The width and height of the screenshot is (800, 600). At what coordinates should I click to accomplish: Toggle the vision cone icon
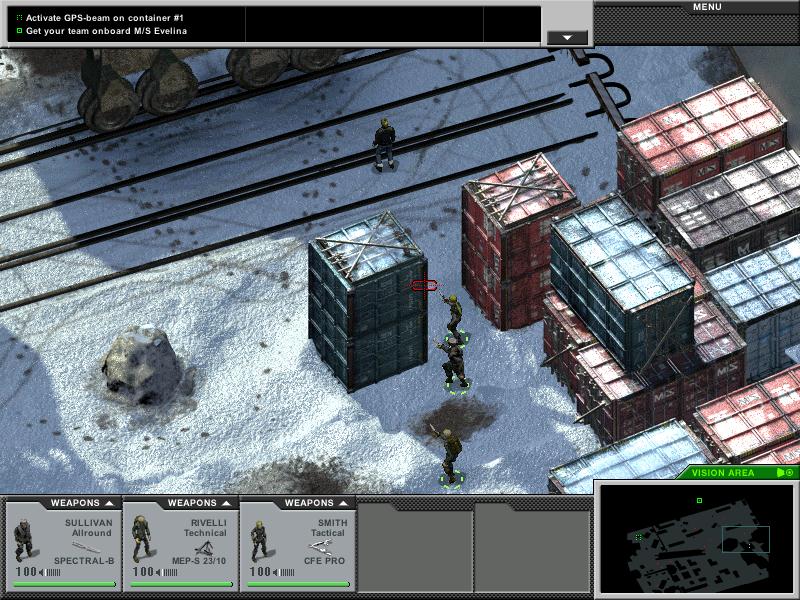(780, 473)
